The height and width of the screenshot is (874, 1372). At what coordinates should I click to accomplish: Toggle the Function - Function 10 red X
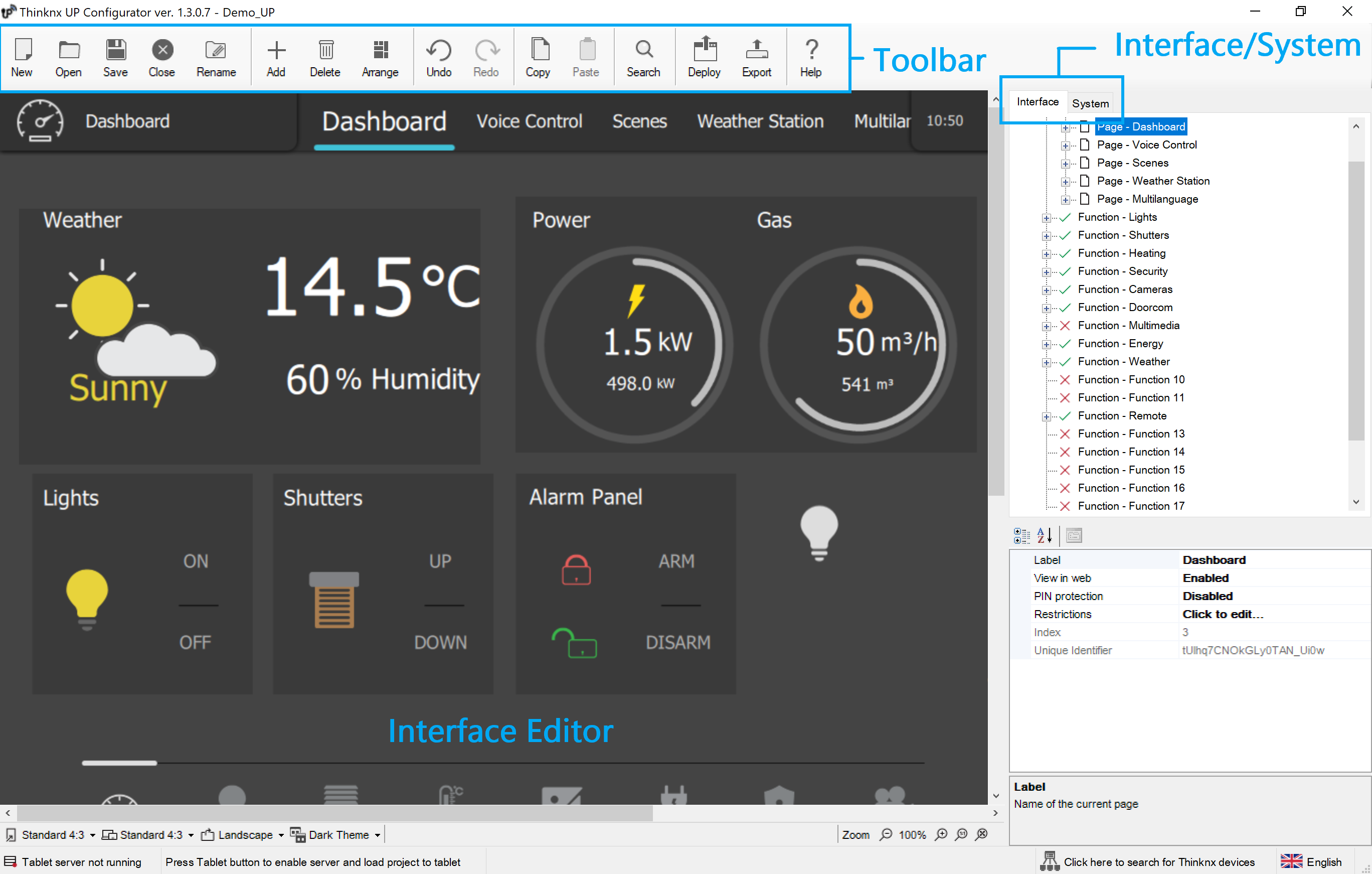pyautogui.click(x=1064, y=380)
